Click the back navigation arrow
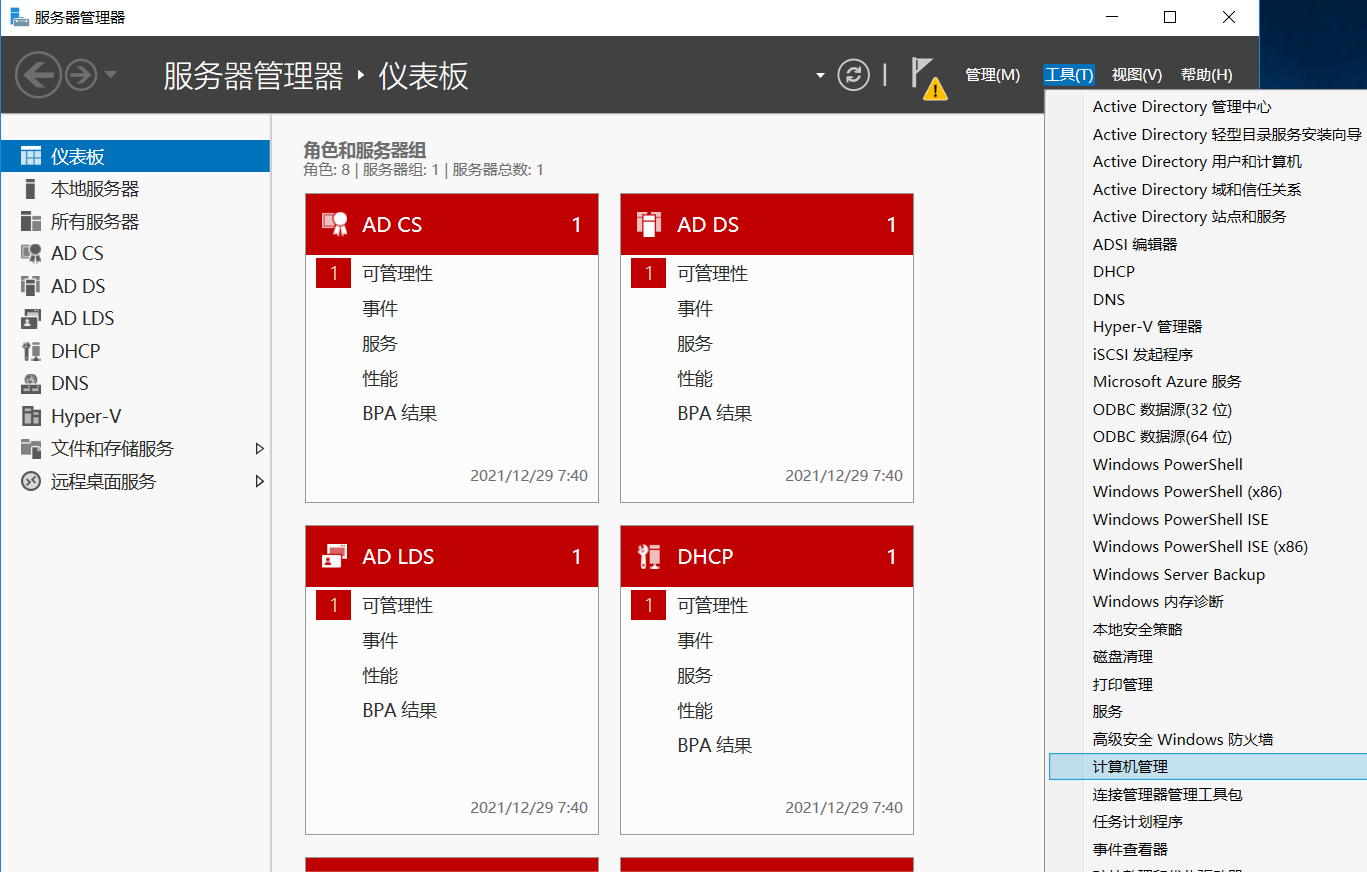This screenshot has height=872, width=1367. coord(38,75)
